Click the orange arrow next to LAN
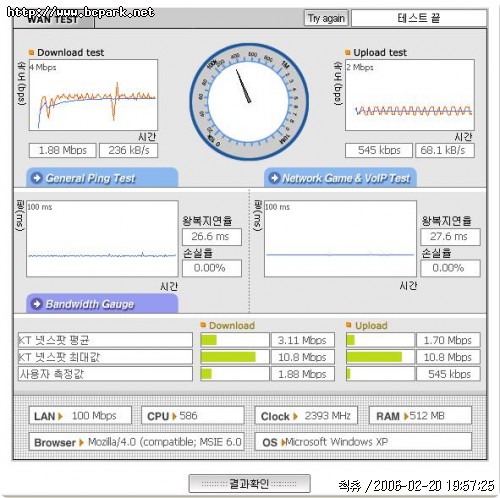 60,416
